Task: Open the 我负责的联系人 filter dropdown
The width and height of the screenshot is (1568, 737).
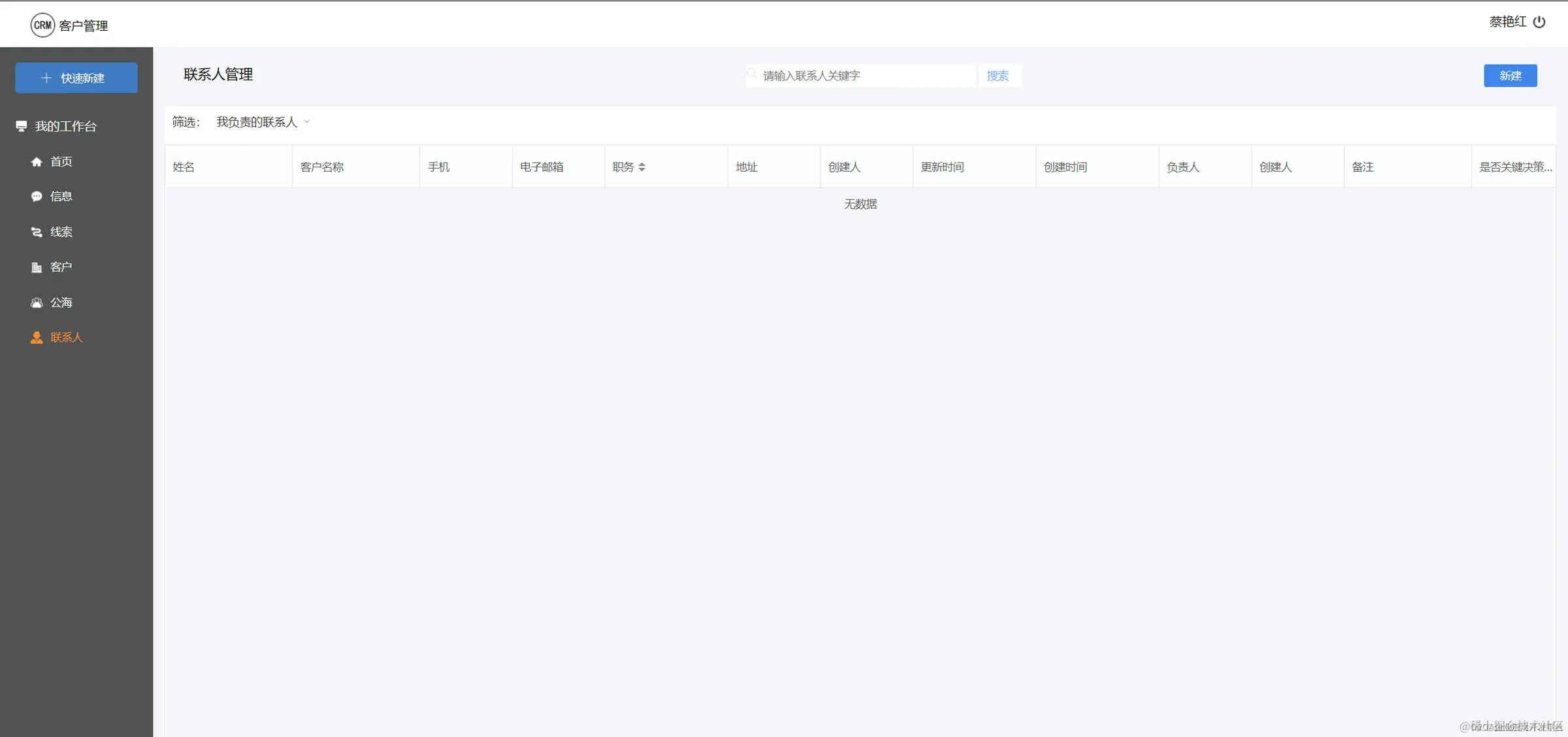Action: pyautogui.click(x=257, y=122)
